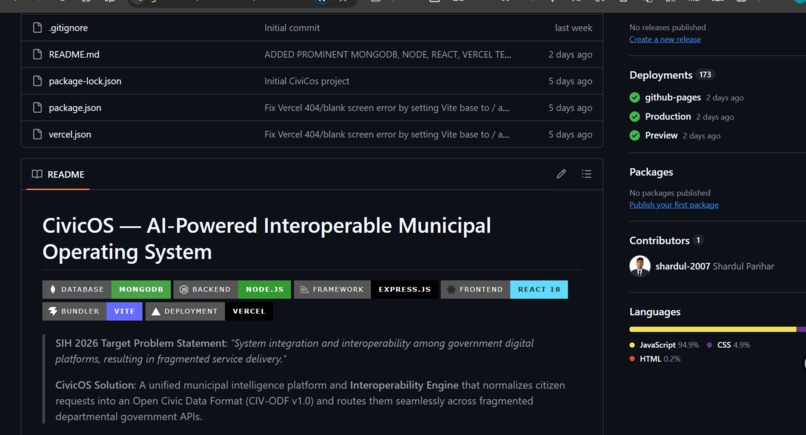The image size is (806, 435).
Task: Click green check beside Production
Action: [635, 117]
